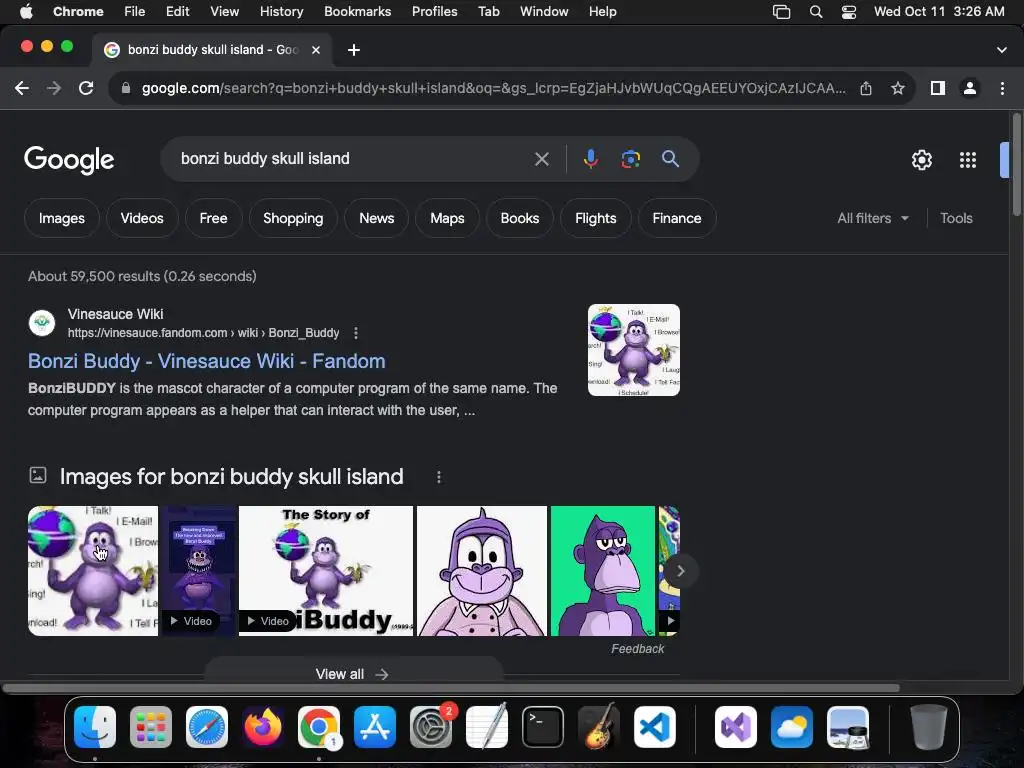Open Terminal from the Dock
The height and width of the screenshot is (768, 1024).
pyautogui.click(x=543, y=727)
